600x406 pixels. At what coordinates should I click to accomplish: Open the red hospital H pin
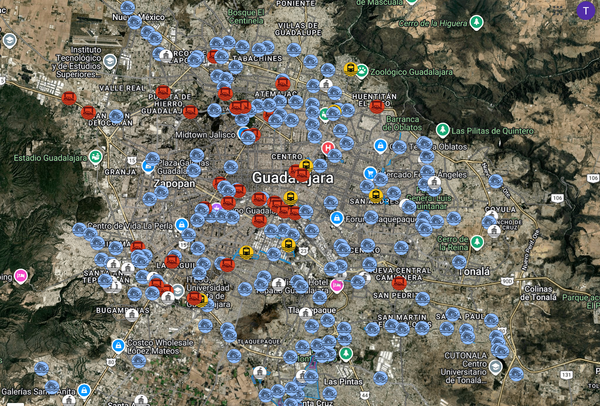point(328,148)
